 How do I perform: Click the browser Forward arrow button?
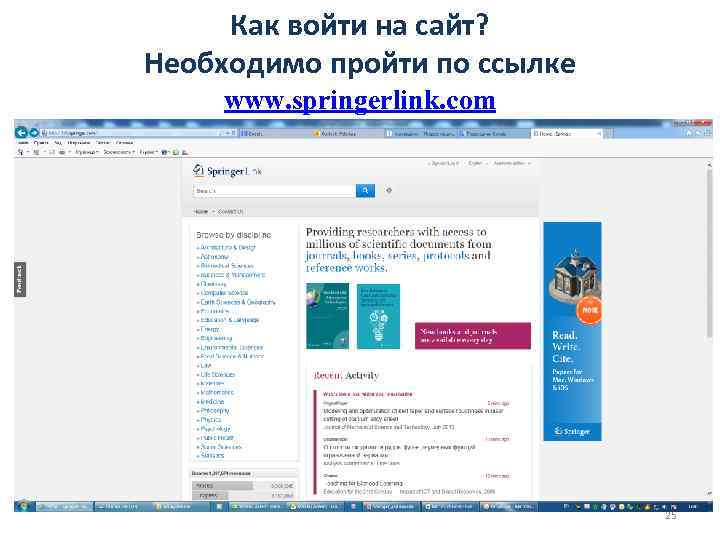(x=34, y=133)
